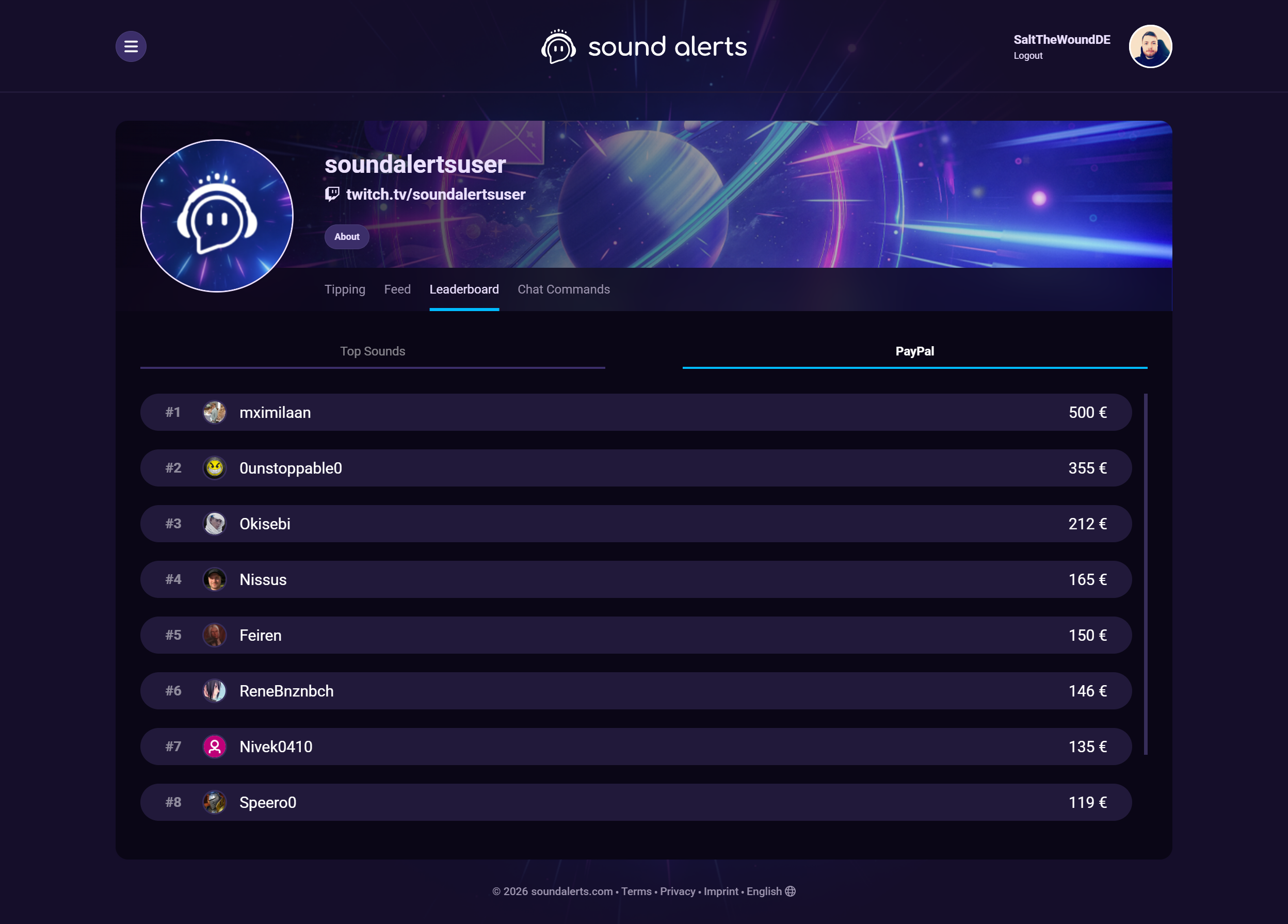
Task: Click Feiren's avatar icon
Action: (215, 635)
